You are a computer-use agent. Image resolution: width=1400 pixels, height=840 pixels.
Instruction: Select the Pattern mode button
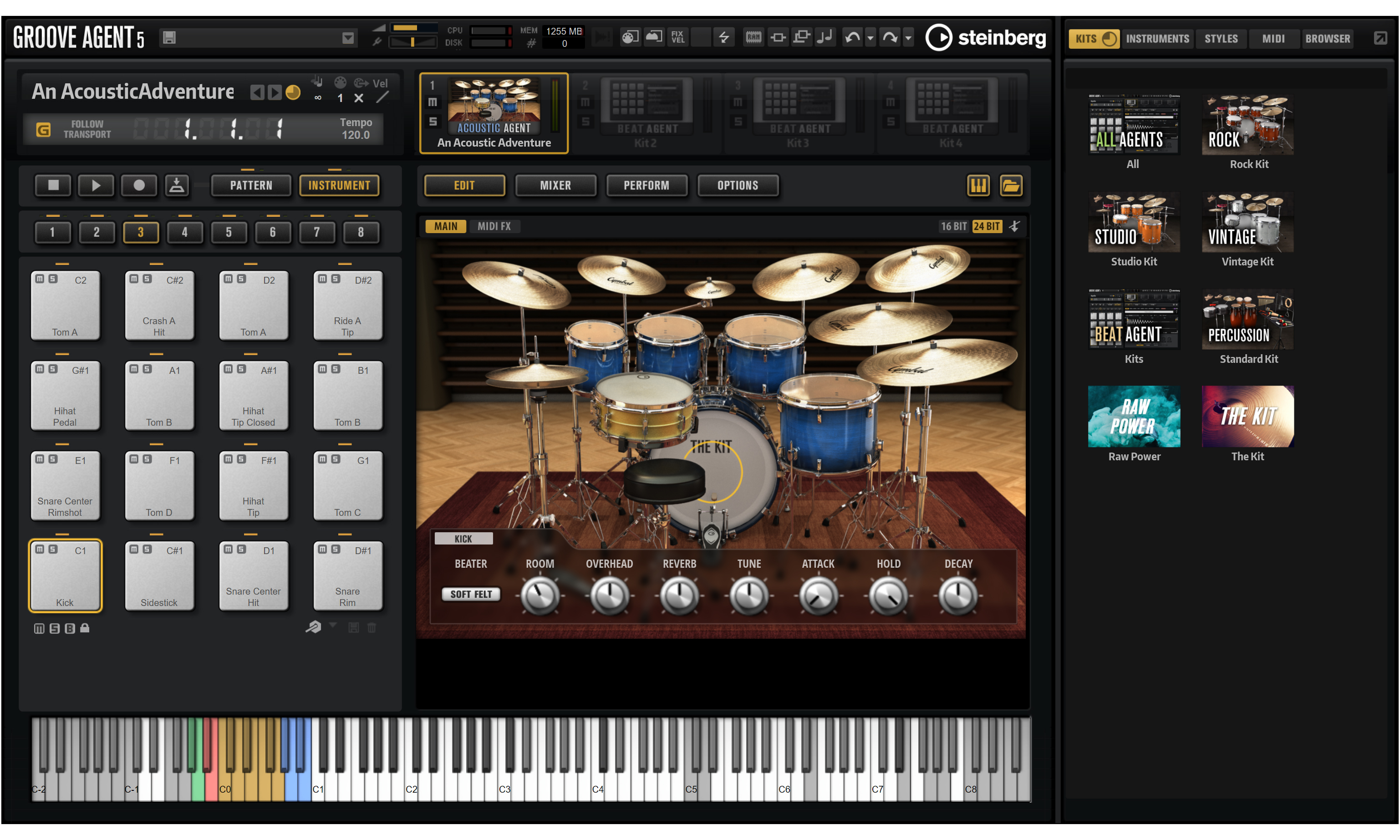click(x=251, y=186)
